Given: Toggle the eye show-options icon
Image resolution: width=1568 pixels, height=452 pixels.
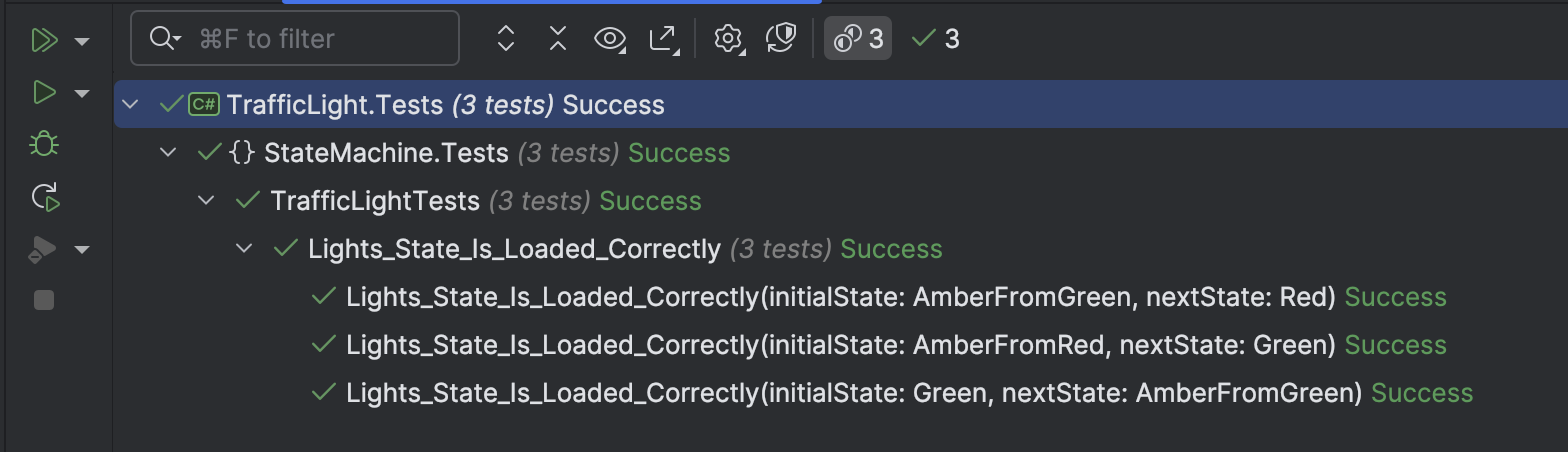Looking at the screenshot, I should [609, 39].
